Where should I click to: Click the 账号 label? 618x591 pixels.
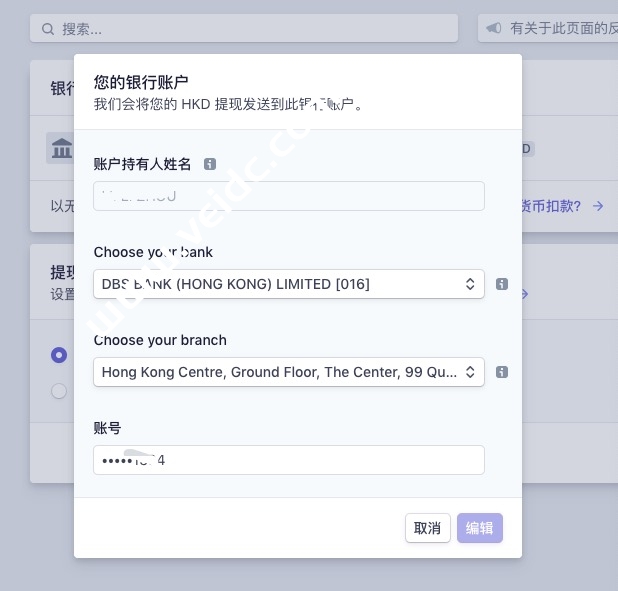coord(107,428)
